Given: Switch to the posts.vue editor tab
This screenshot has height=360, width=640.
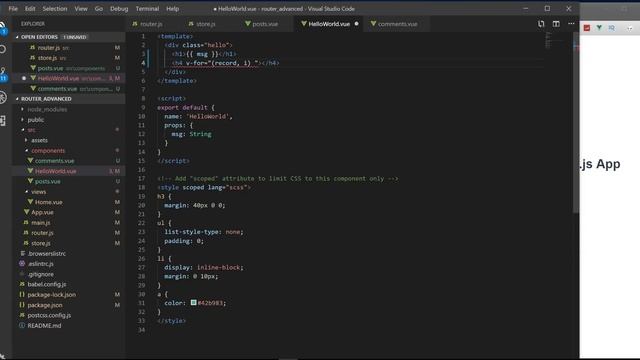Looking at the screenshot, I should 266,24.
